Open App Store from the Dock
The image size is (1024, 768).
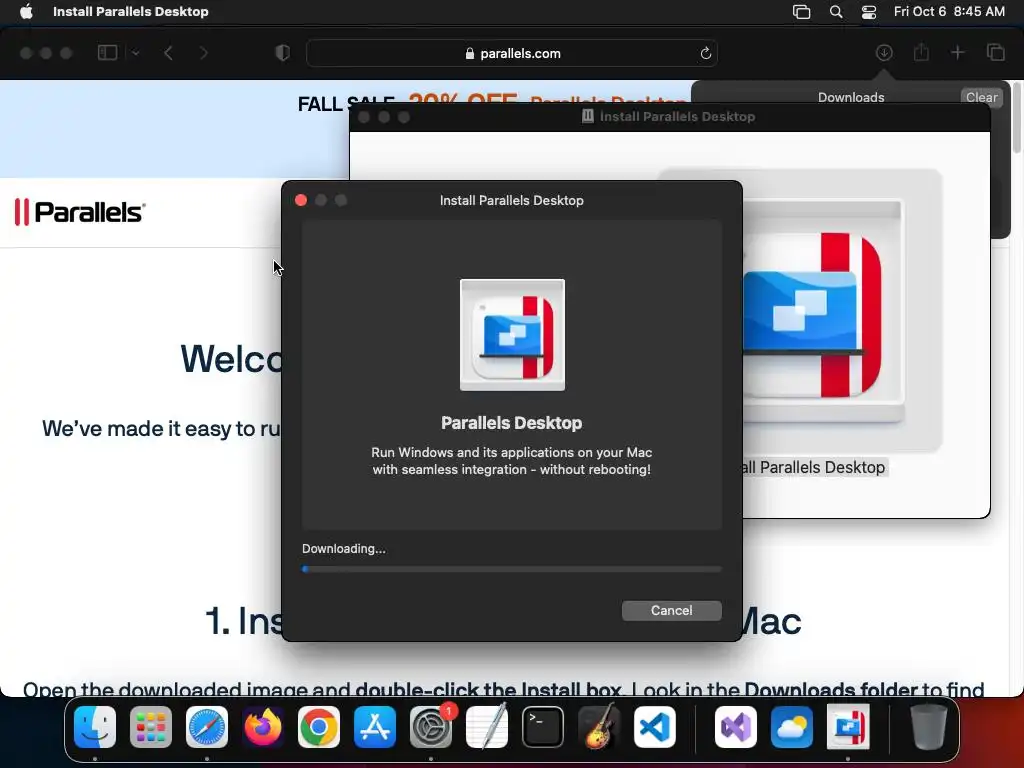(x=375, y=727)
